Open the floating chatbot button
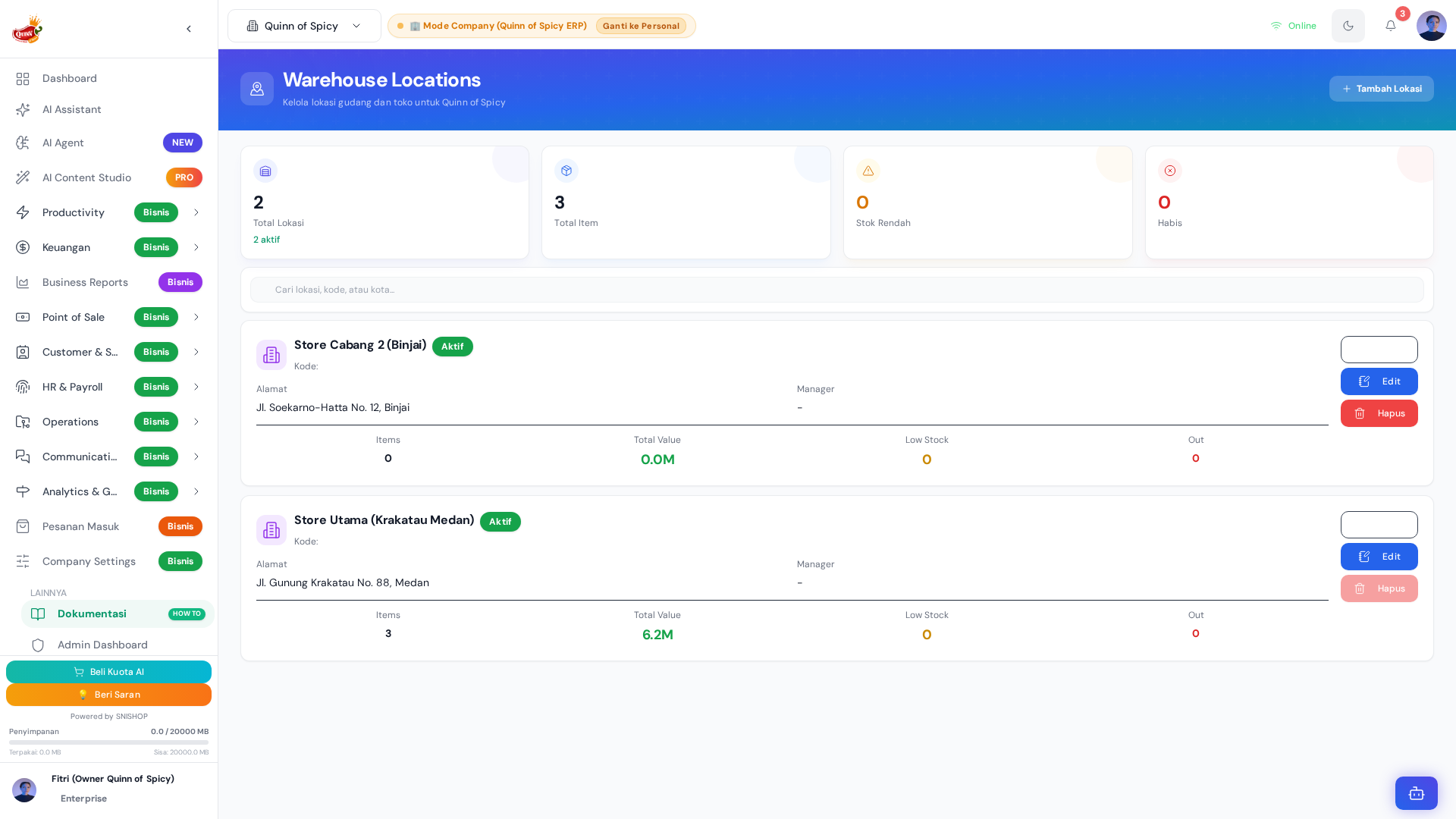The image size is (1456, 819). click(1417, 793)
